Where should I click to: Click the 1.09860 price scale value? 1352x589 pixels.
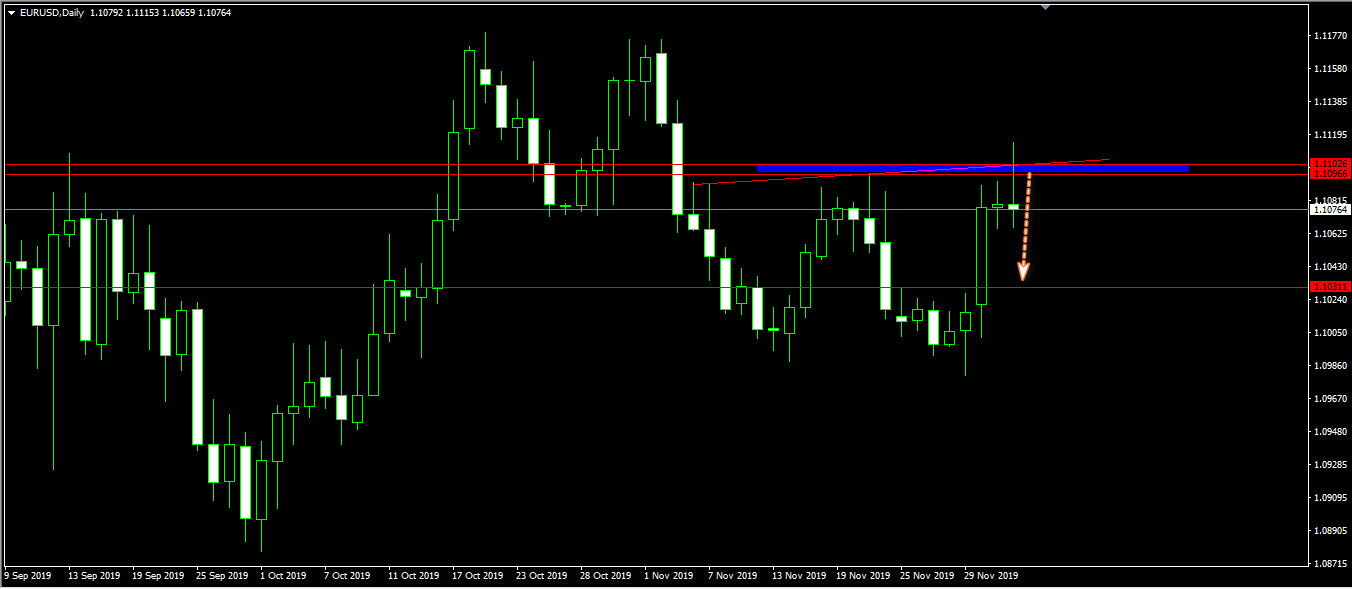tap(1332, 366)
